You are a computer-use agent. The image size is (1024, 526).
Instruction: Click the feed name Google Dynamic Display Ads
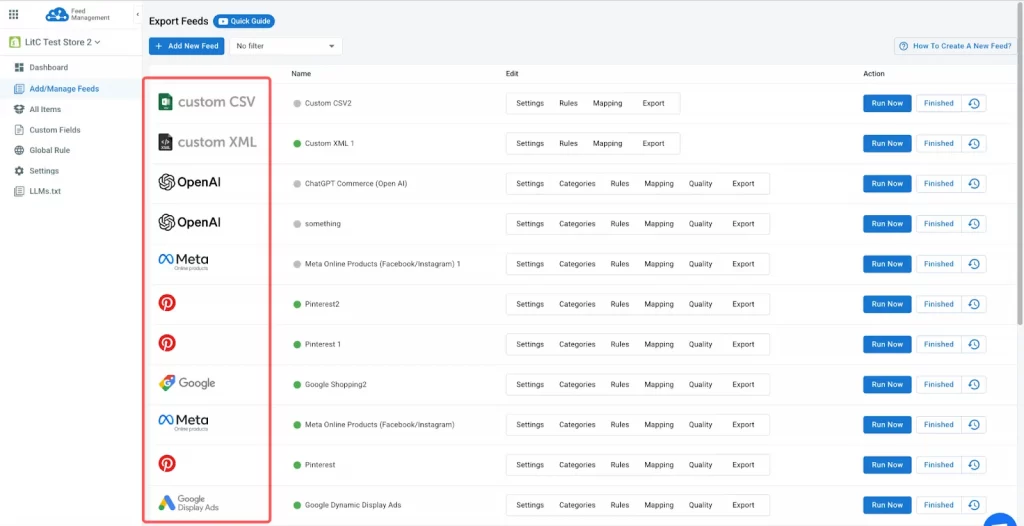pos(353,505)
